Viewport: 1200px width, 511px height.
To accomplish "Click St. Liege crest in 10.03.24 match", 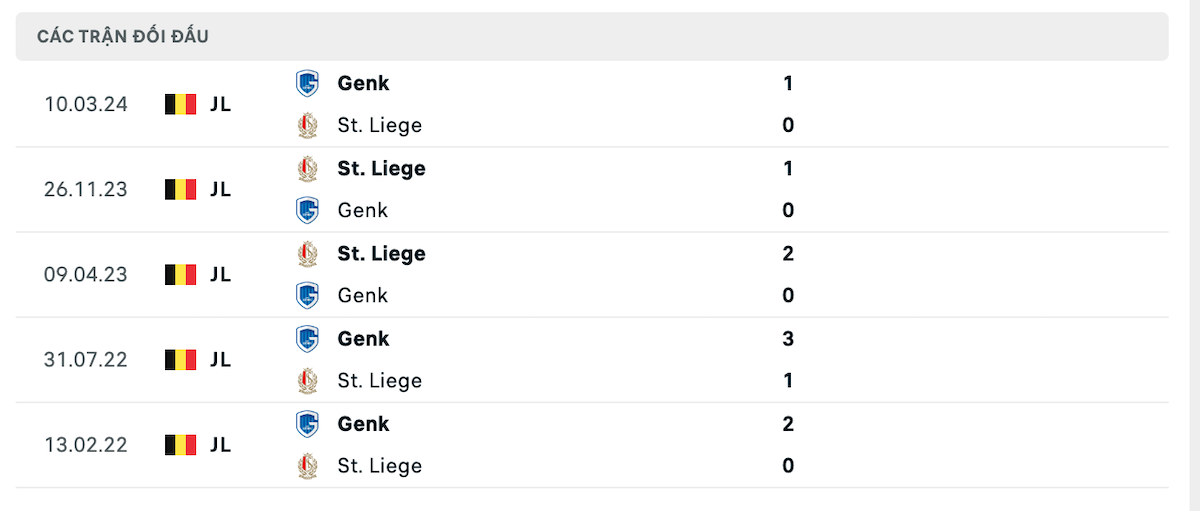I will click(x=307, y=125).
